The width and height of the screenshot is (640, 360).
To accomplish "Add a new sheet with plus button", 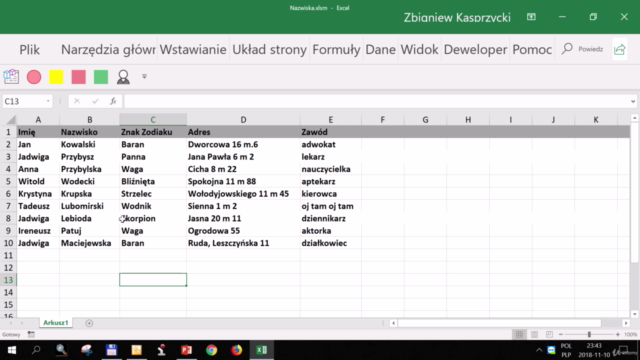I will [x=89, y=323].
